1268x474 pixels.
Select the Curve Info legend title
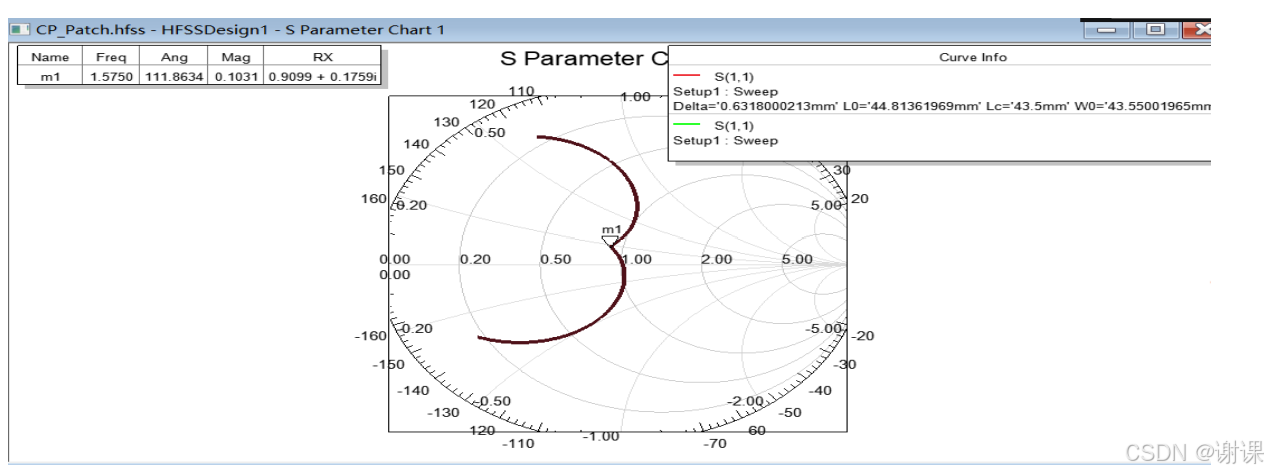tap(972, 57)
